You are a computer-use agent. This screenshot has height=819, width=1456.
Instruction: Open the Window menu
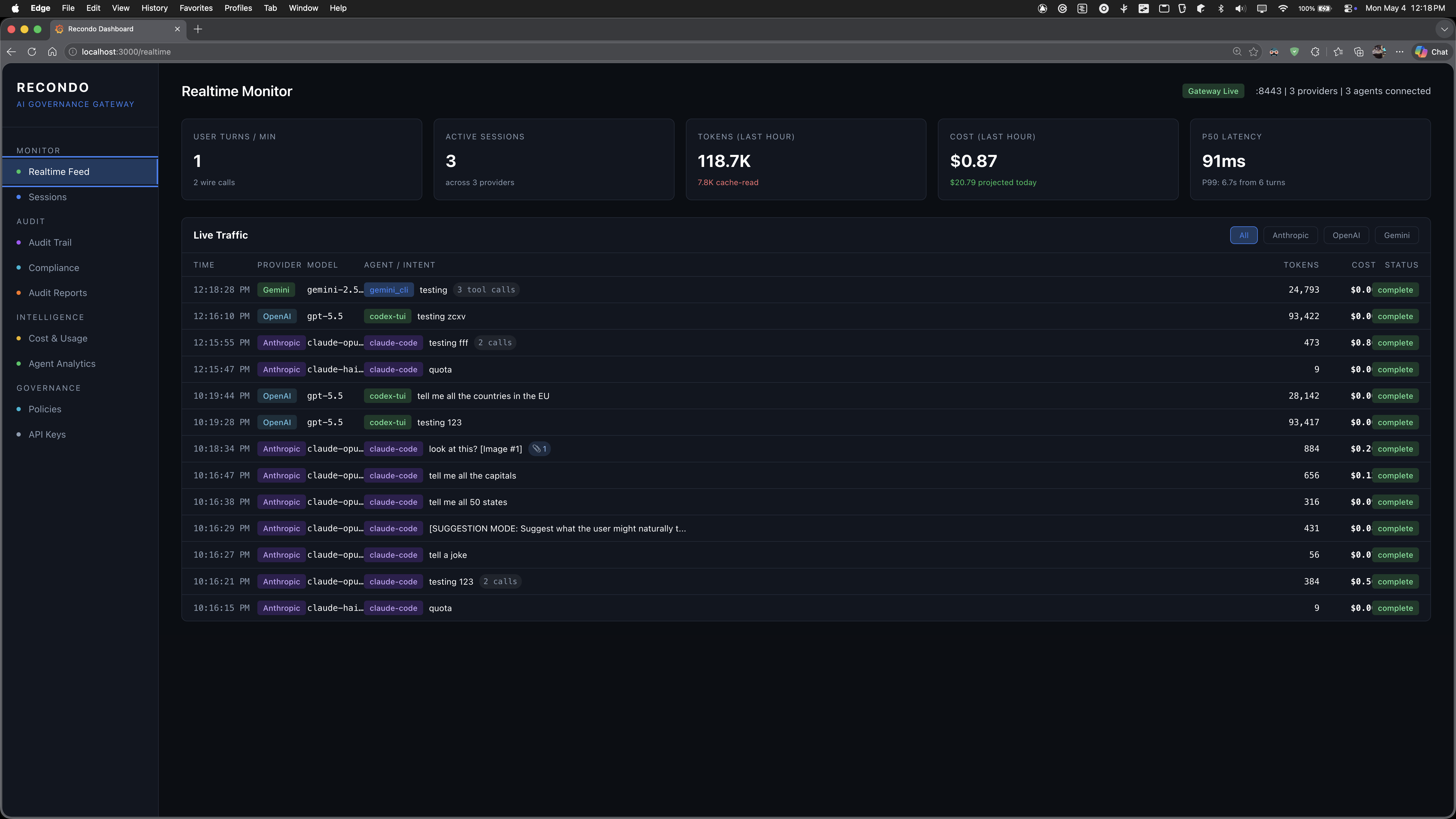tap(303, 8)
